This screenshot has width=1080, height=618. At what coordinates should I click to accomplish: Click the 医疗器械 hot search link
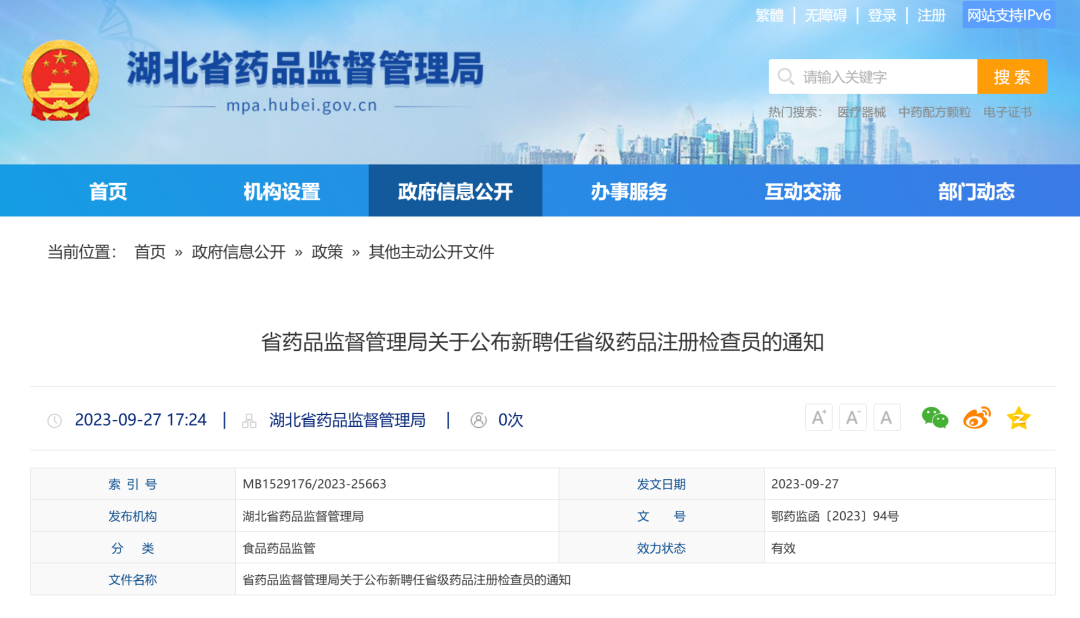click(x=861, y=112)
